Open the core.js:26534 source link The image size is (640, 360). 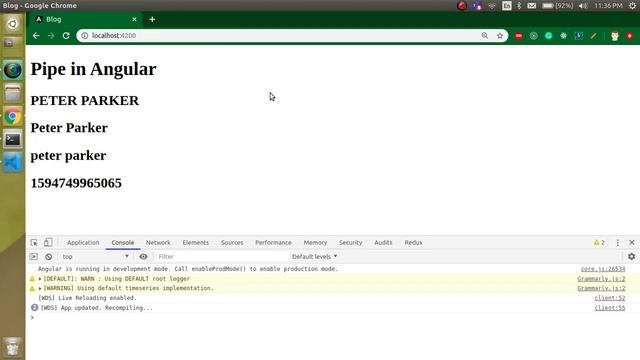[x=603, y=269]
